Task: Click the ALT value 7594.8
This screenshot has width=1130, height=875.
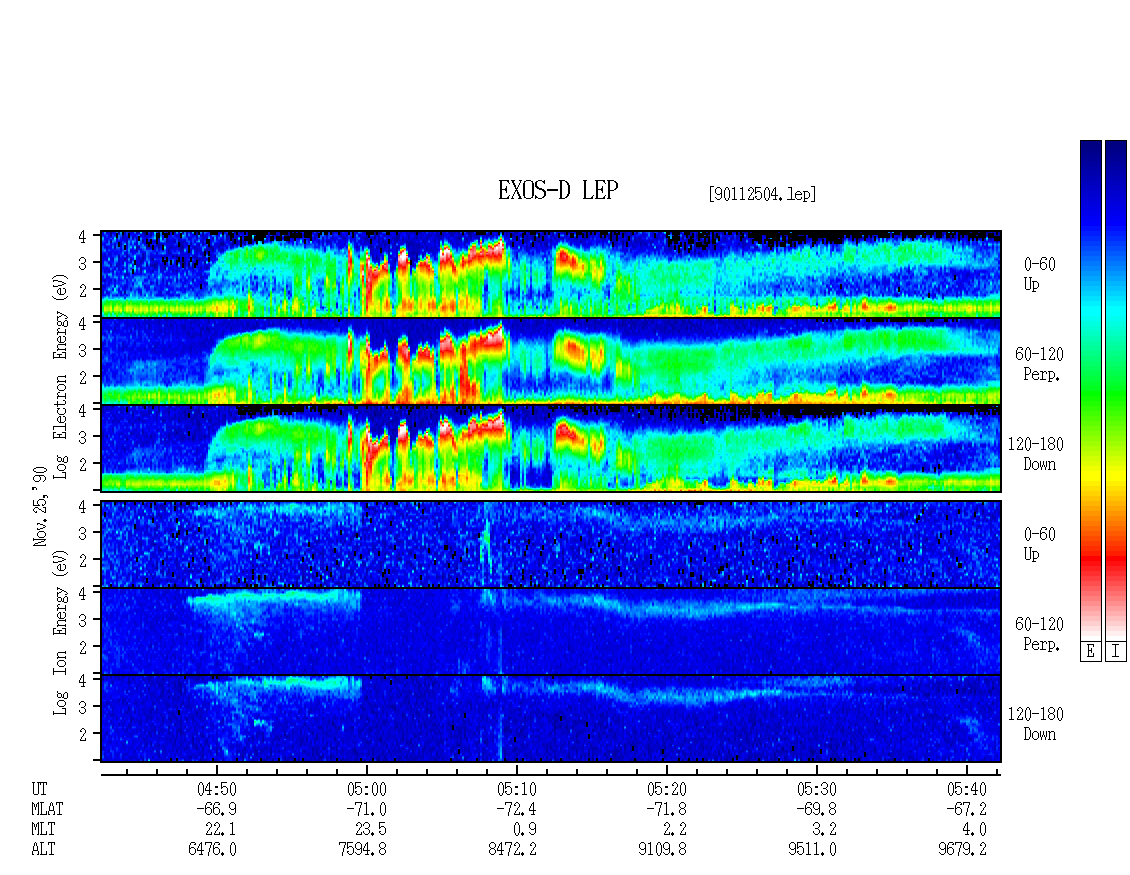Action: pos(362,850)
